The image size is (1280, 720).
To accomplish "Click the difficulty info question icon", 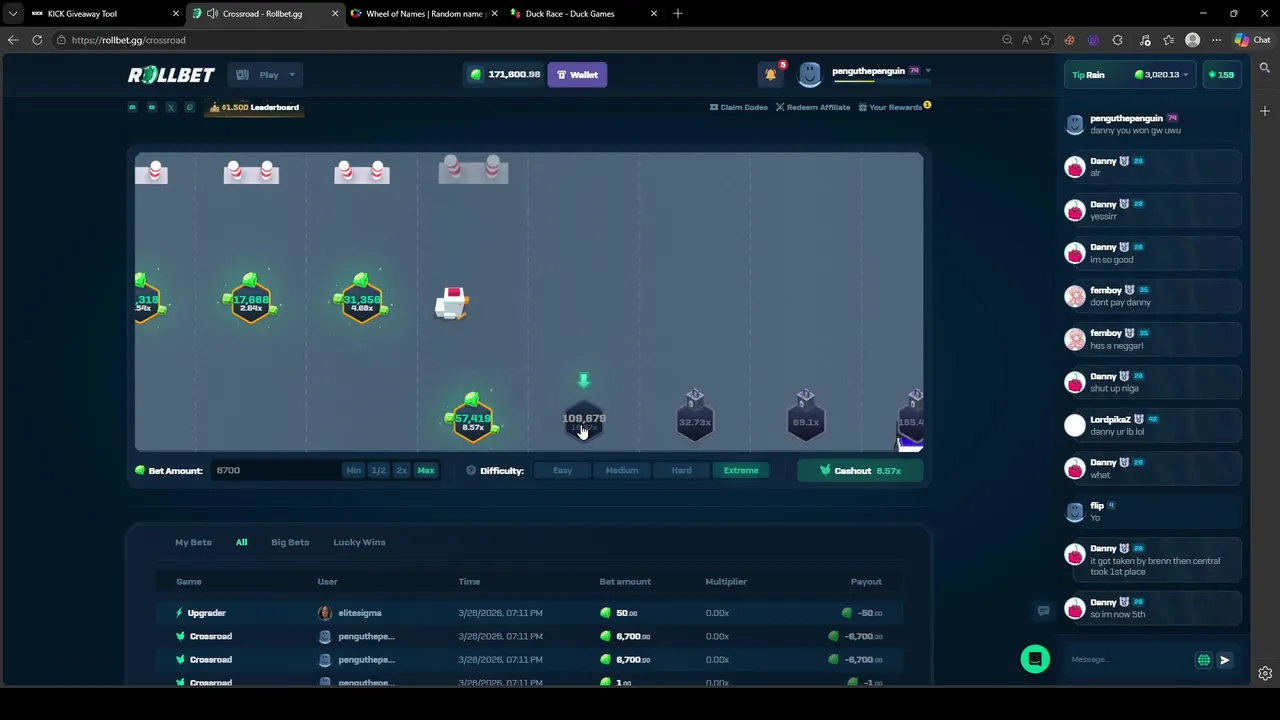I will pyautogui.click(x=471, y=471).
